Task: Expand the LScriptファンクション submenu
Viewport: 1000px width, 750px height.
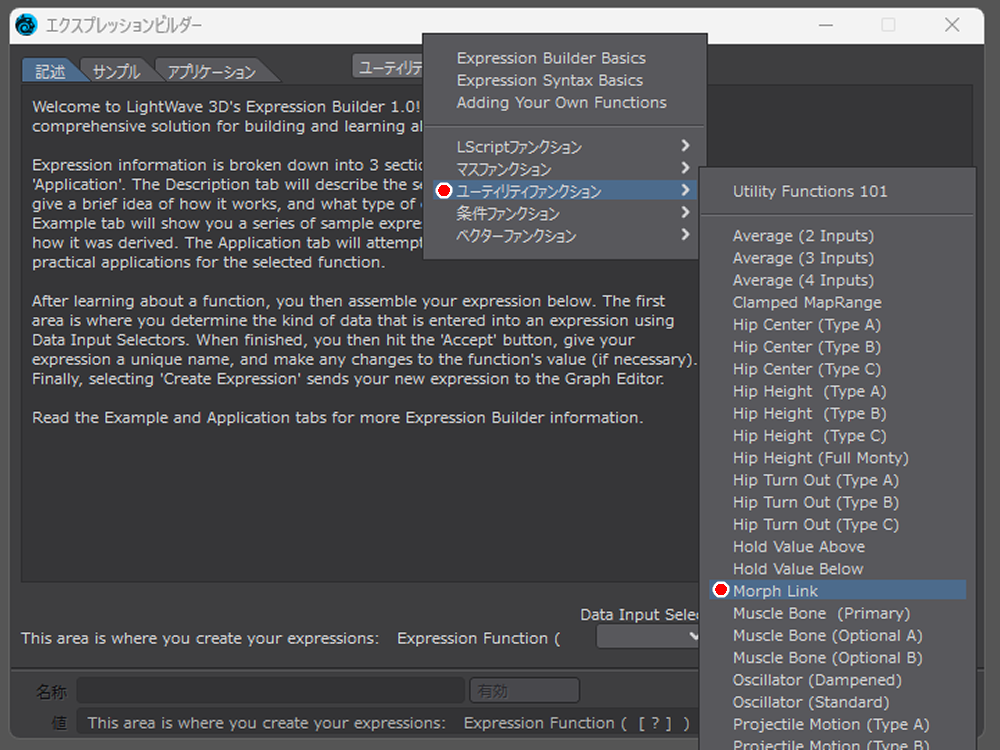Action: pyautogui.click(x=565, y=147)
